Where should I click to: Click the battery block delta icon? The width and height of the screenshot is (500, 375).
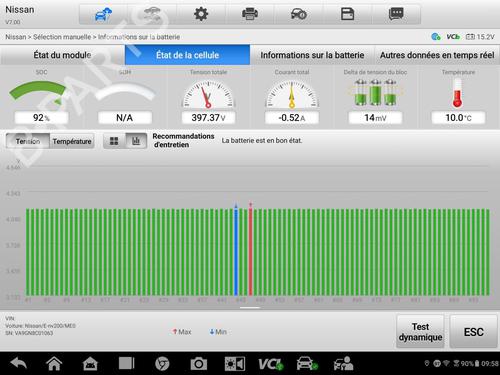point(375,93)
